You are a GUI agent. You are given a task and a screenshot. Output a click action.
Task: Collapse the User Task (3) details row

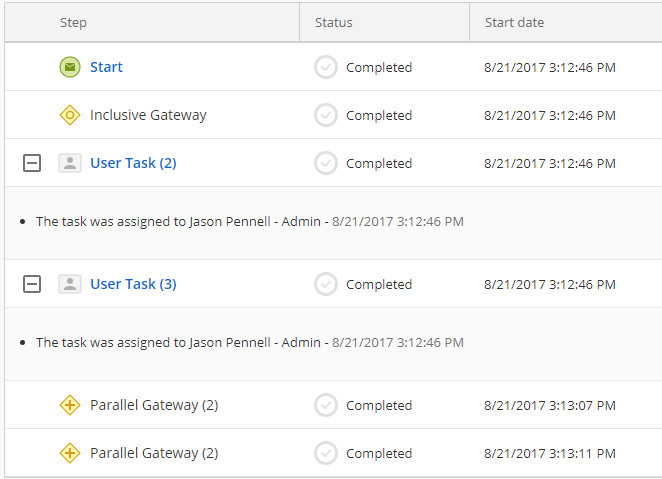pos(32,284)
